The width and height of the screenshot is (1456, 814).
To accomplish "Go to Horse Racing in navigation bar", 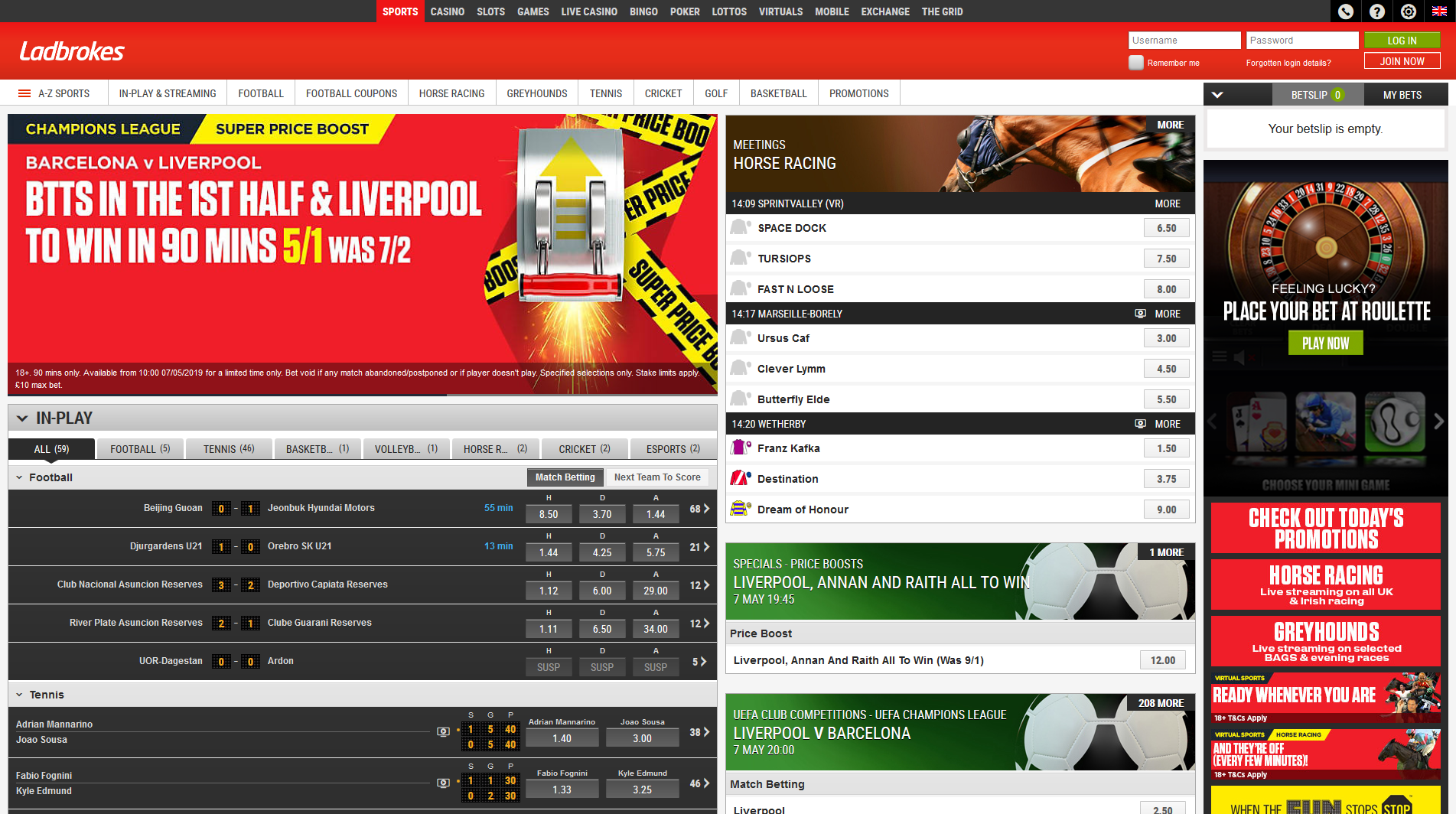I will pos(452,93).
